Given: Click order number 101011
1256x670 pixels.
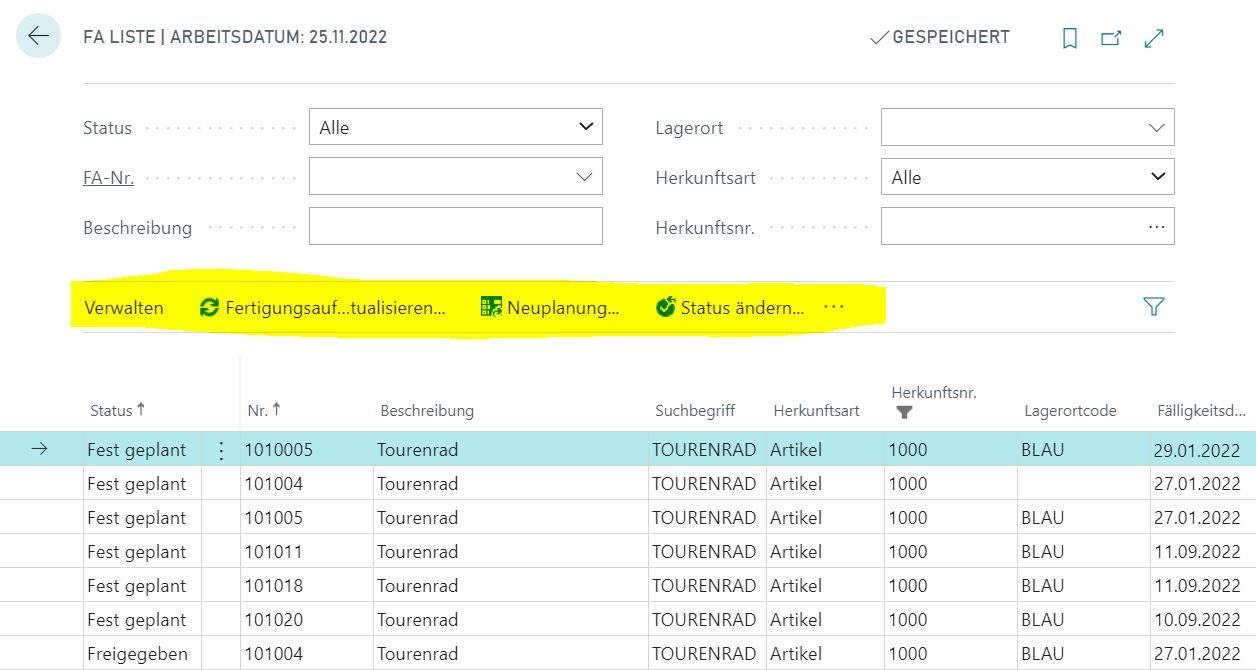Looking at the screenshot, I should click(x=274, y=552).
